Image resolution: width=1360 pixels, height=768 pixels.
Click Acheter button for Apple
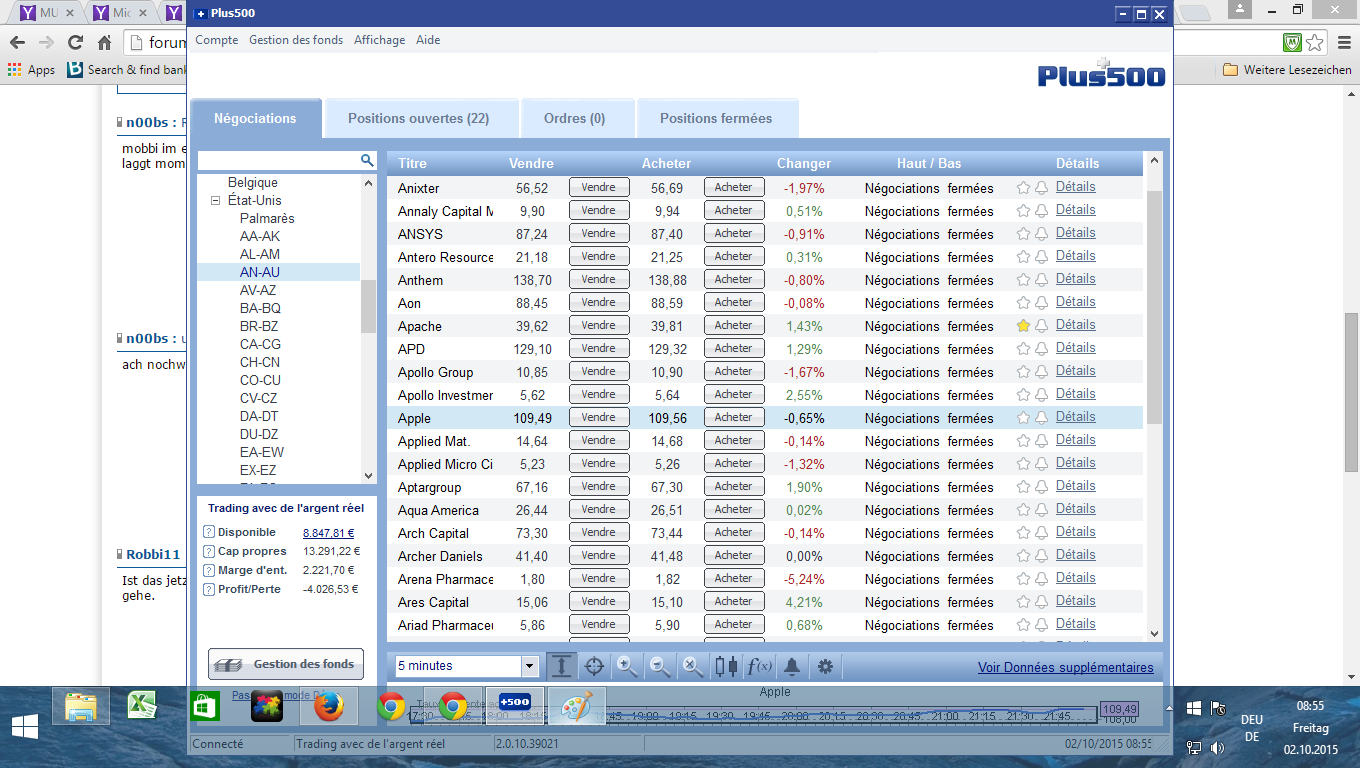(733, 417)
